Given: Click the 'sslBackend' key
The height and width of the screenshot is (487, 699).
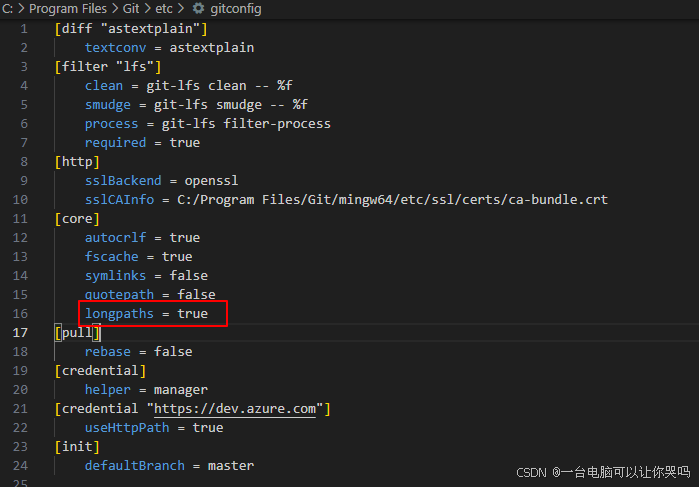Looking at the screenshot, I should pos(123,181).
